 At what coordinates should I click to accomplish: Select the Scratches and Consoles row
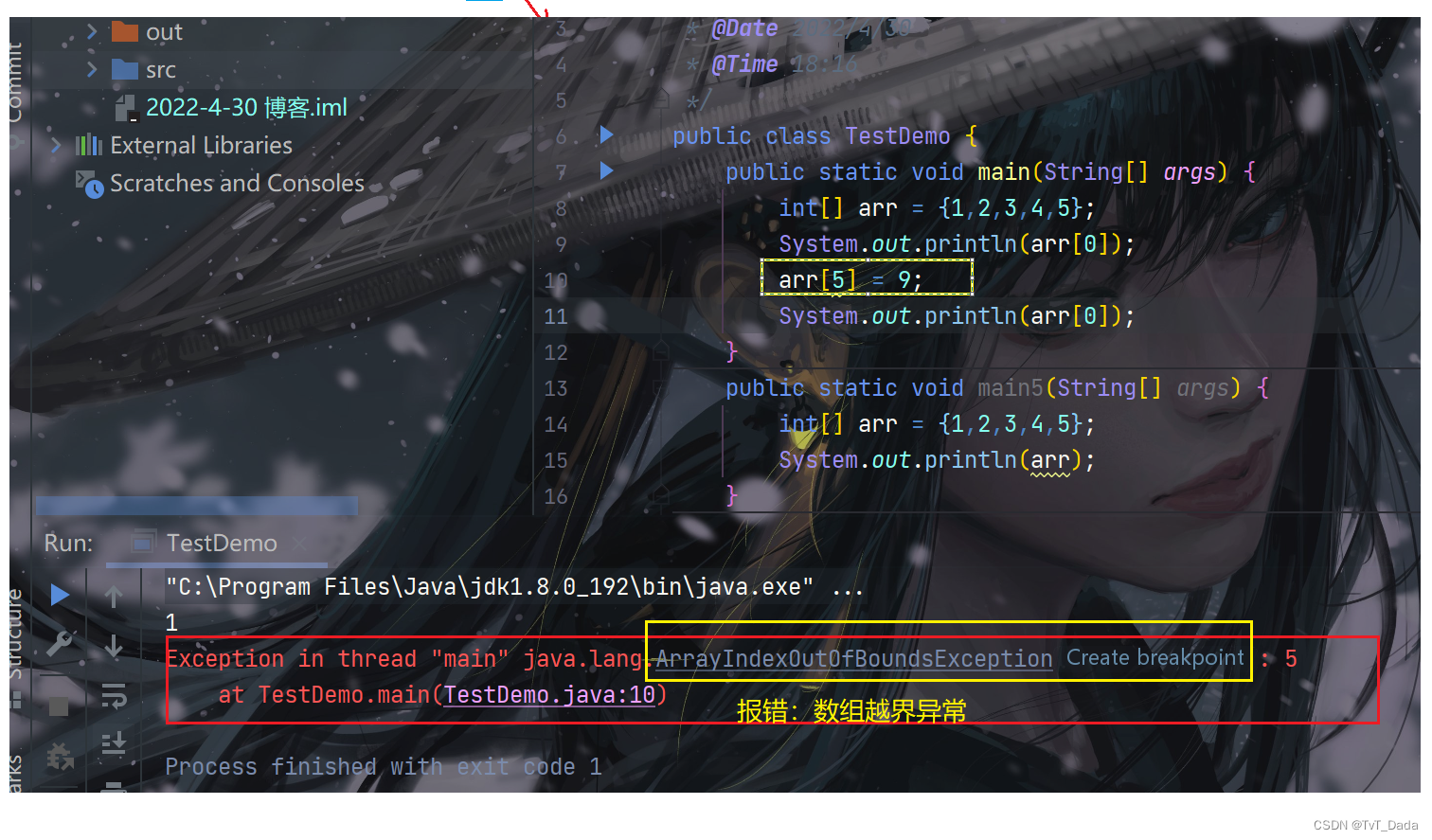pos(237,183)
